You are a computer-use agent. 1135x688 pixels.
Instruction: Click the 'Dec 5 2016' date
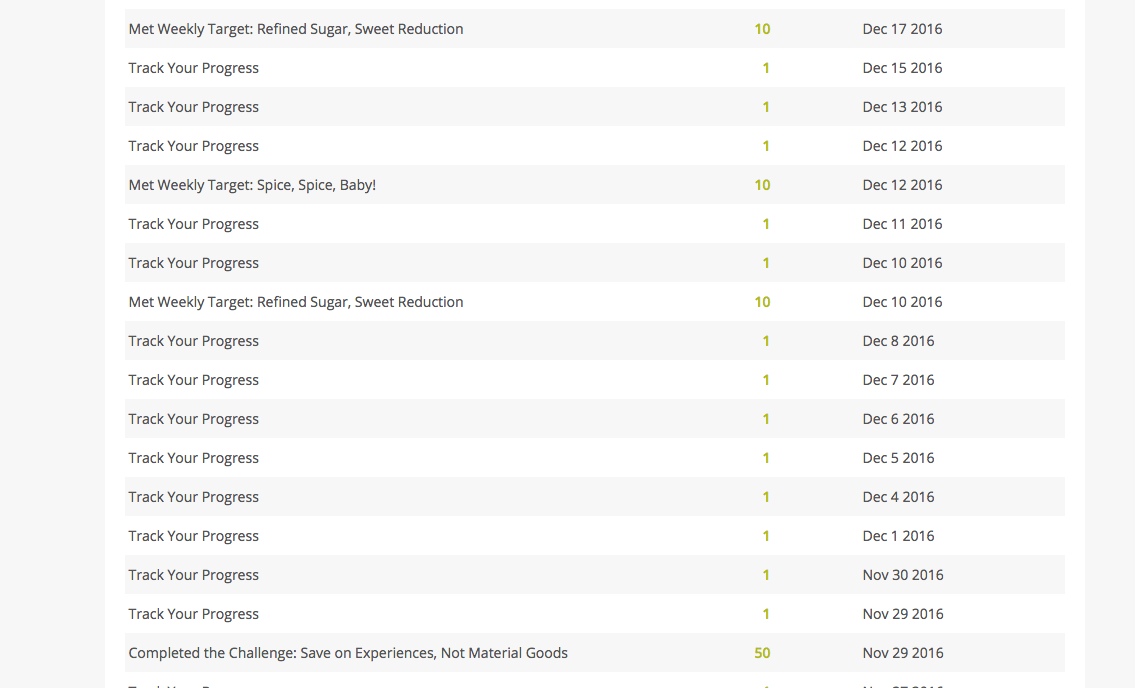tap(898, 458)
